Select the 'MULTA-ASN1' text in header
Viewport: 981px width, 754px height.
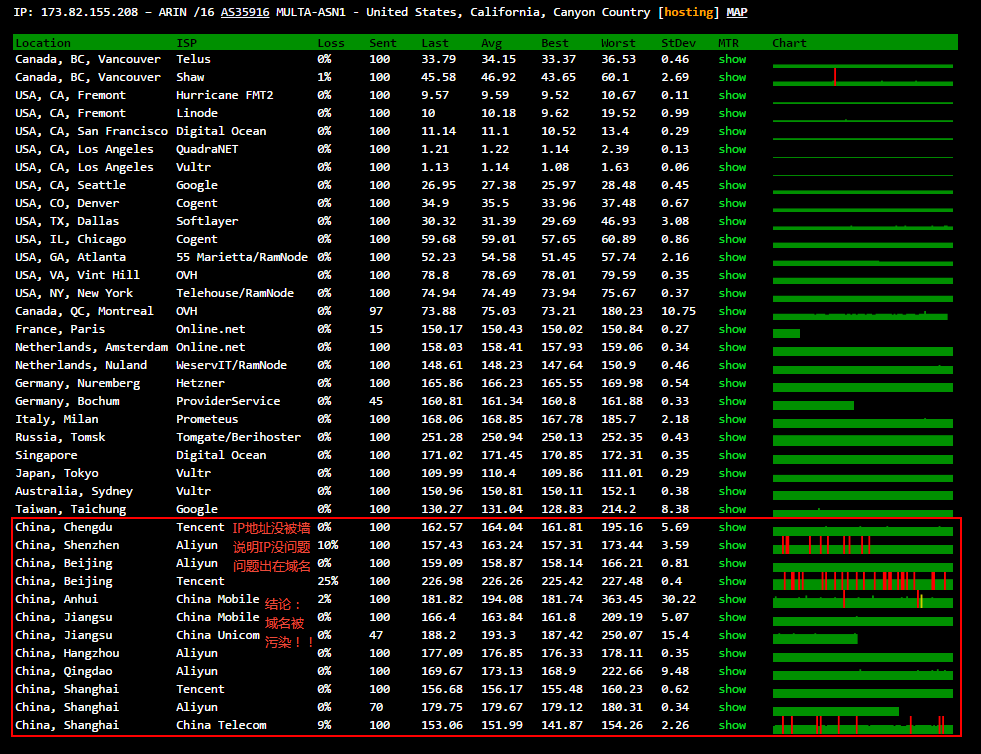click(x=310, y=12)
